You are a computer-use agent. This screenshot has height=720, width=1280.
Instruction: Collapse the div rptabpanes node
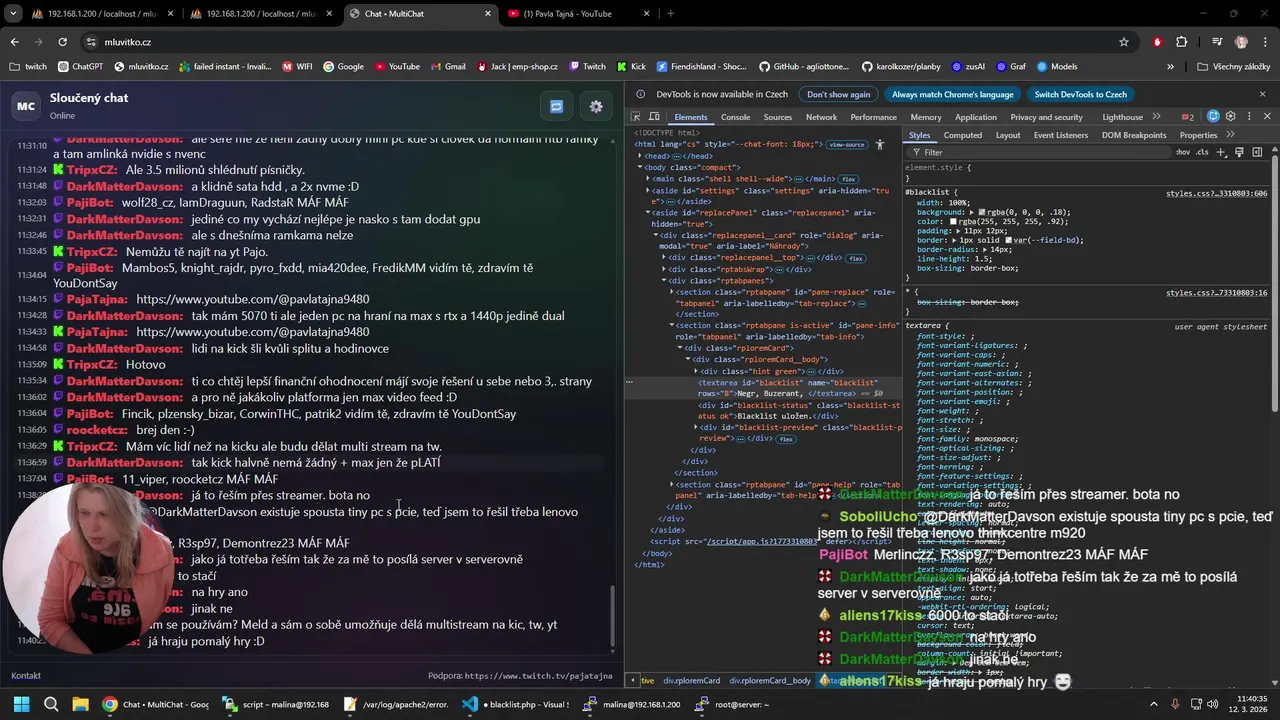point(663,280)
